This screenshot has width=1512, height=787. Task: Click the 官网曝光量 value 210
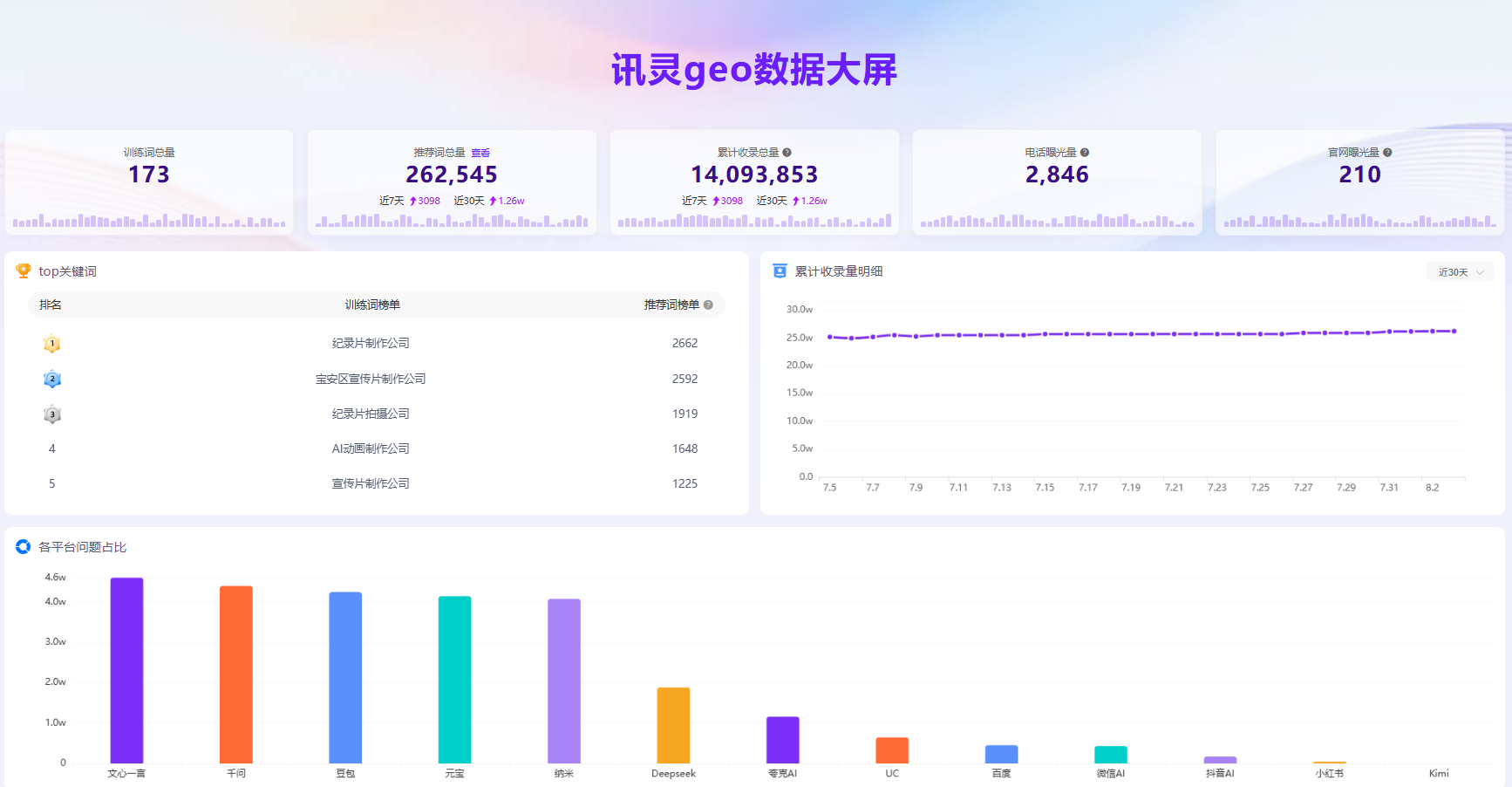click(x=1360, y=175)
